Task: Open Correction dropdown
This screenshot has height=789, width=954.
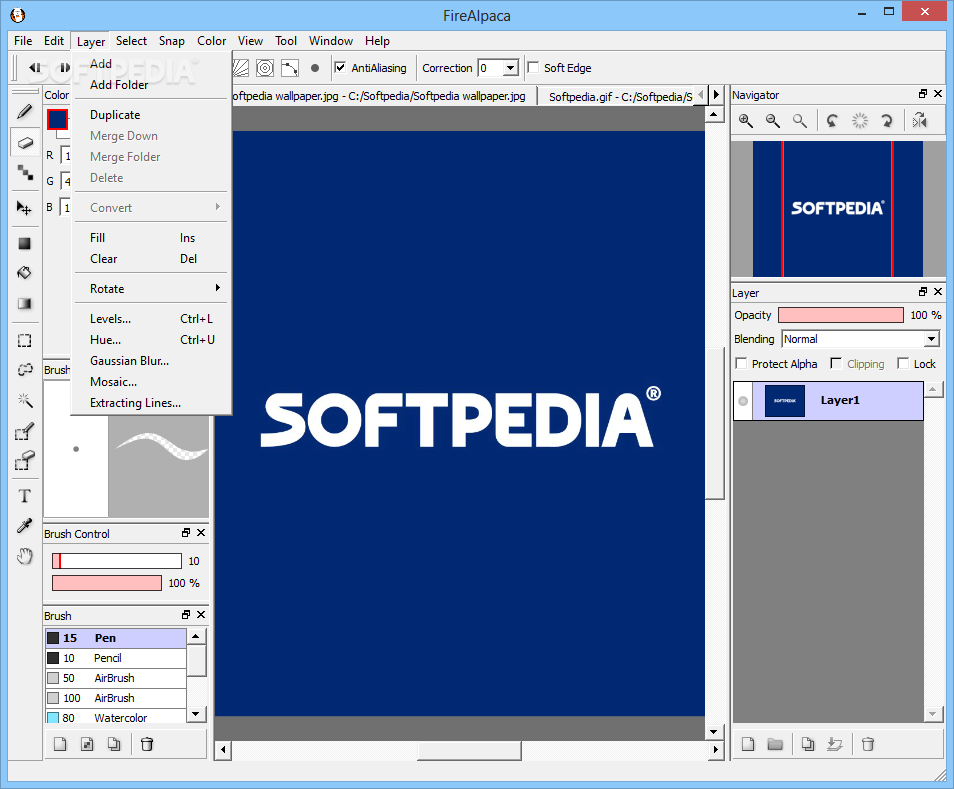Action: 511,68
